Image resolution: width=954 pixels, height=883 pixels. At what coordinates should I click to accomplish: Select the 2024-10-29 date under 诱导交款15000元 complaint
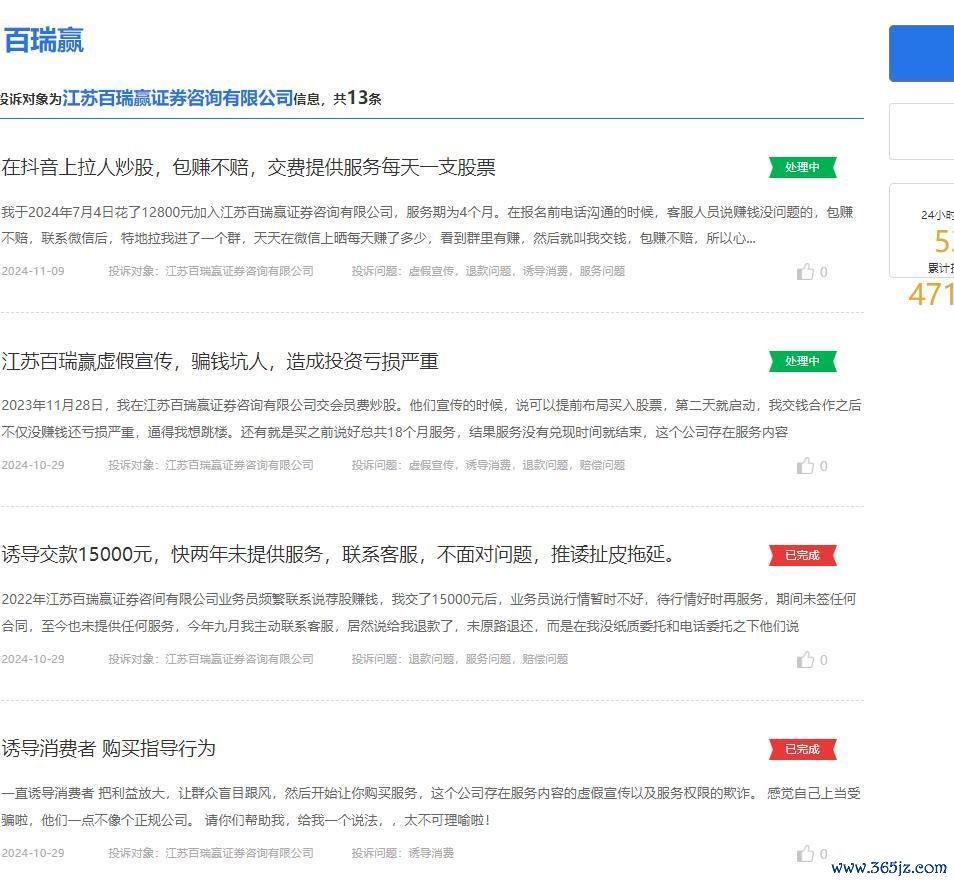point(33,660)
